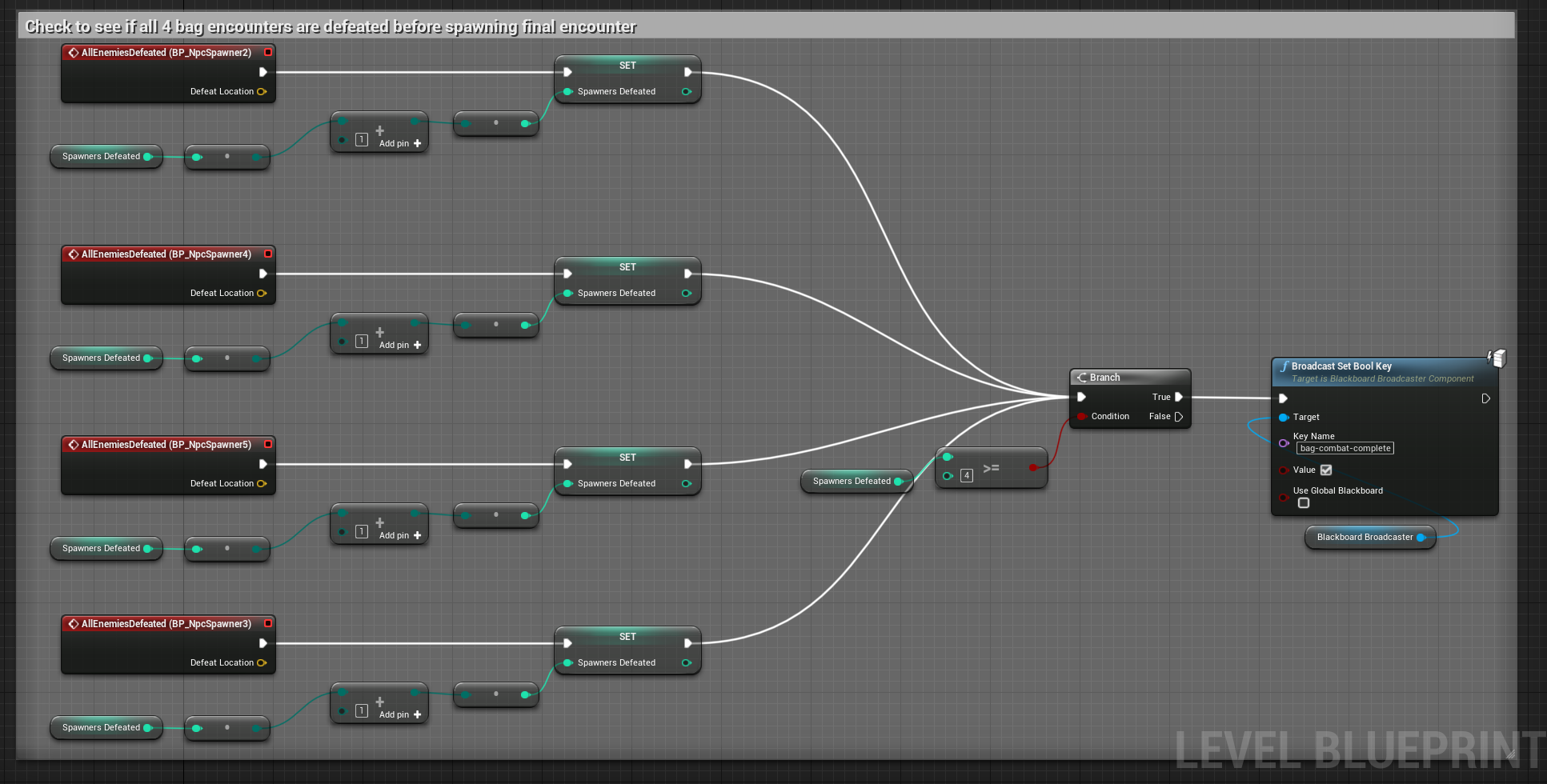1547x784 pixels.
Task: Click the greater-or-equal node output pin
Action: coord(1034,467)
